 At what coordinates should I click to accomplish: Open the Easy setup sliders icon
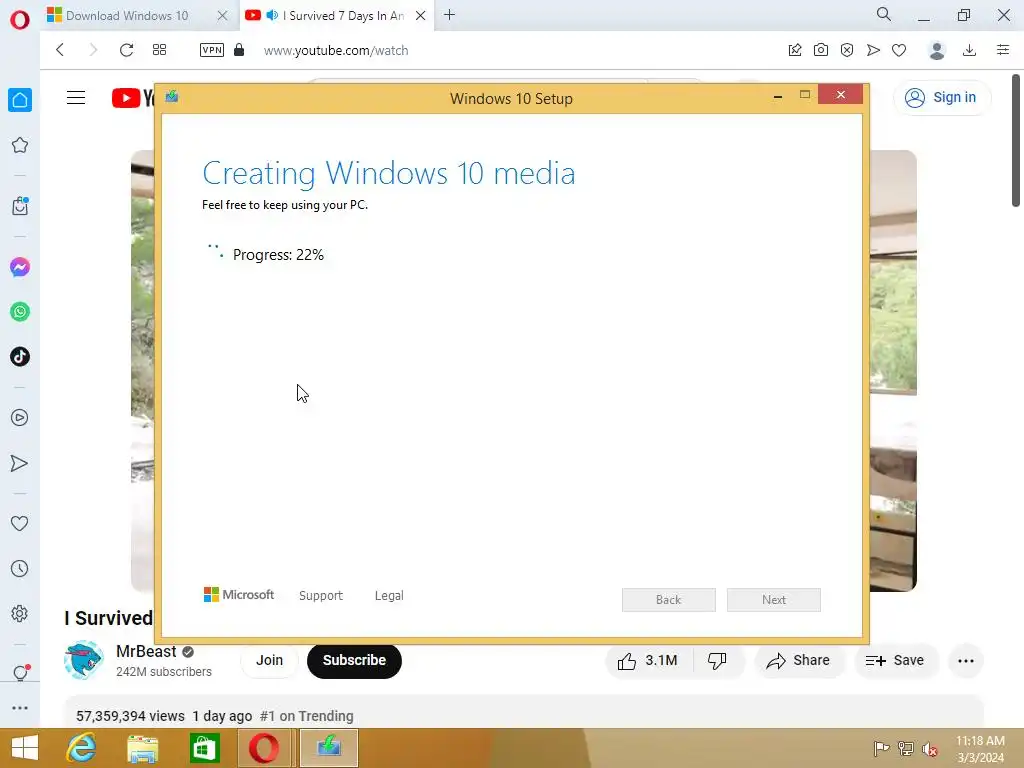(1003, 50)
